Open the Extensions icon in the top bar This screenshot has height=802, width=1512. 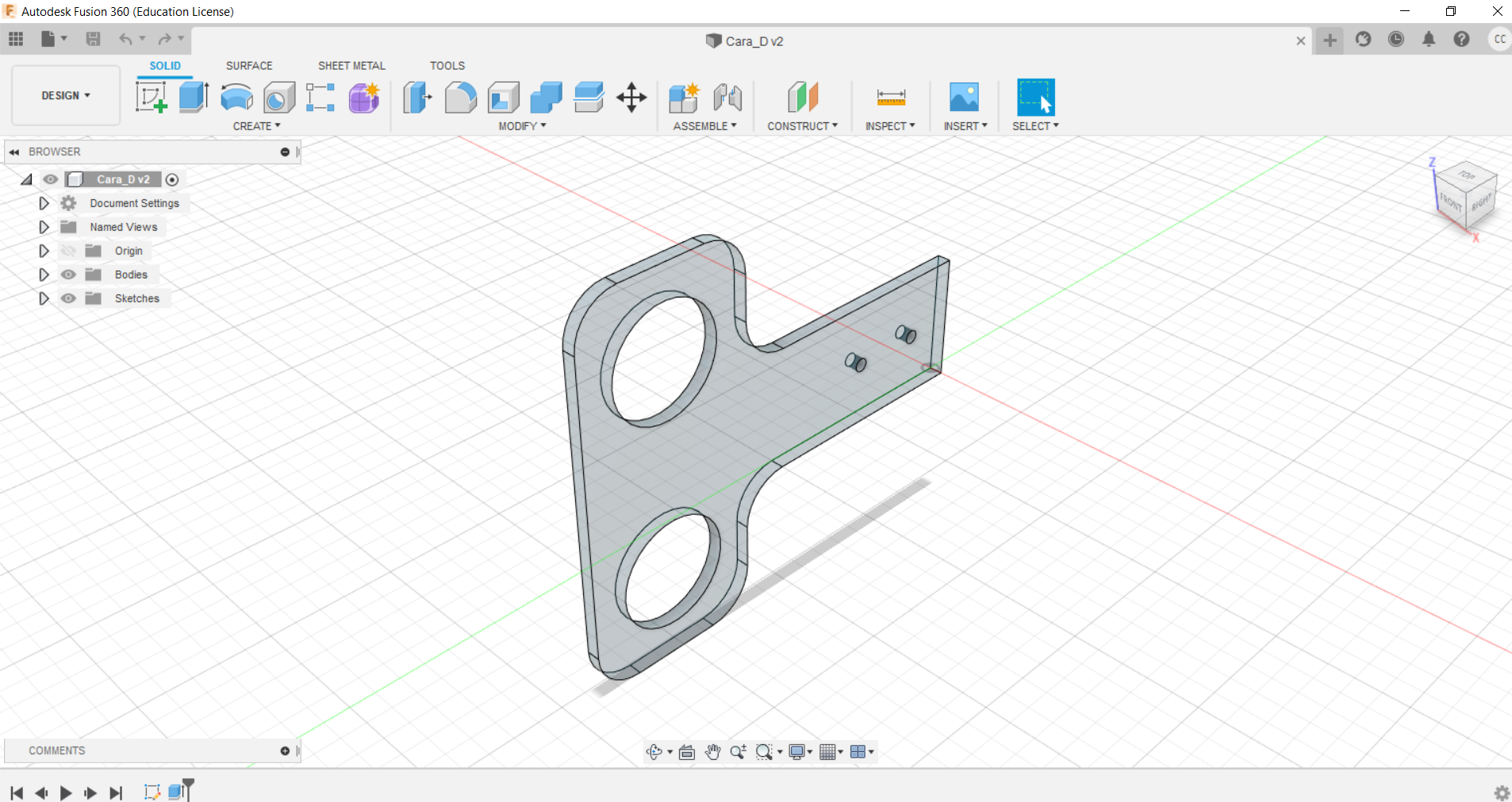tap(1363, 39)
